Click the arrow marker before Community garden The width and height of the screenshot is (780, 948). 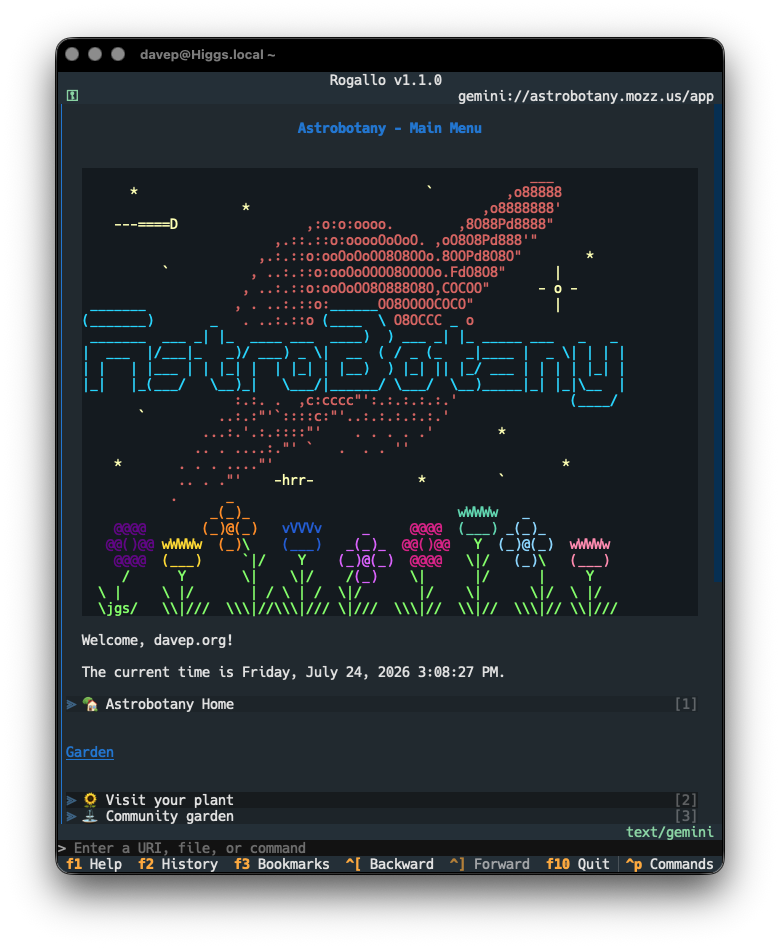coord(71,816)
